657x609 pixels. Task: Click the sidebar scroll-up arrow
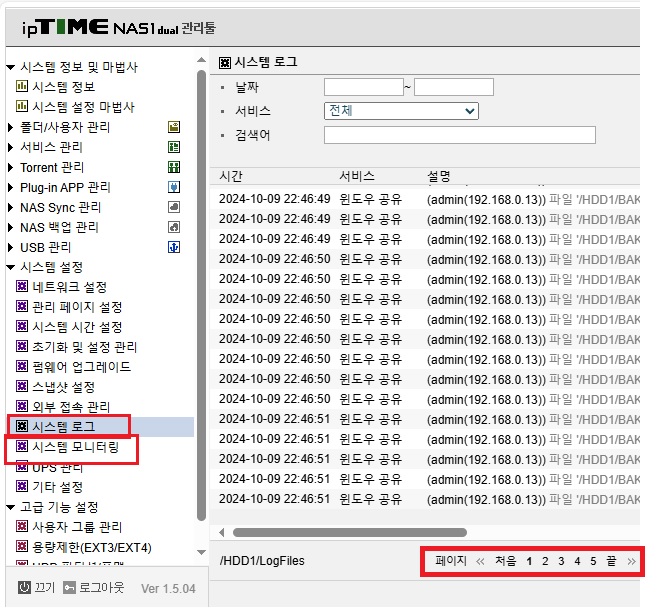click(x=202, y=60)
